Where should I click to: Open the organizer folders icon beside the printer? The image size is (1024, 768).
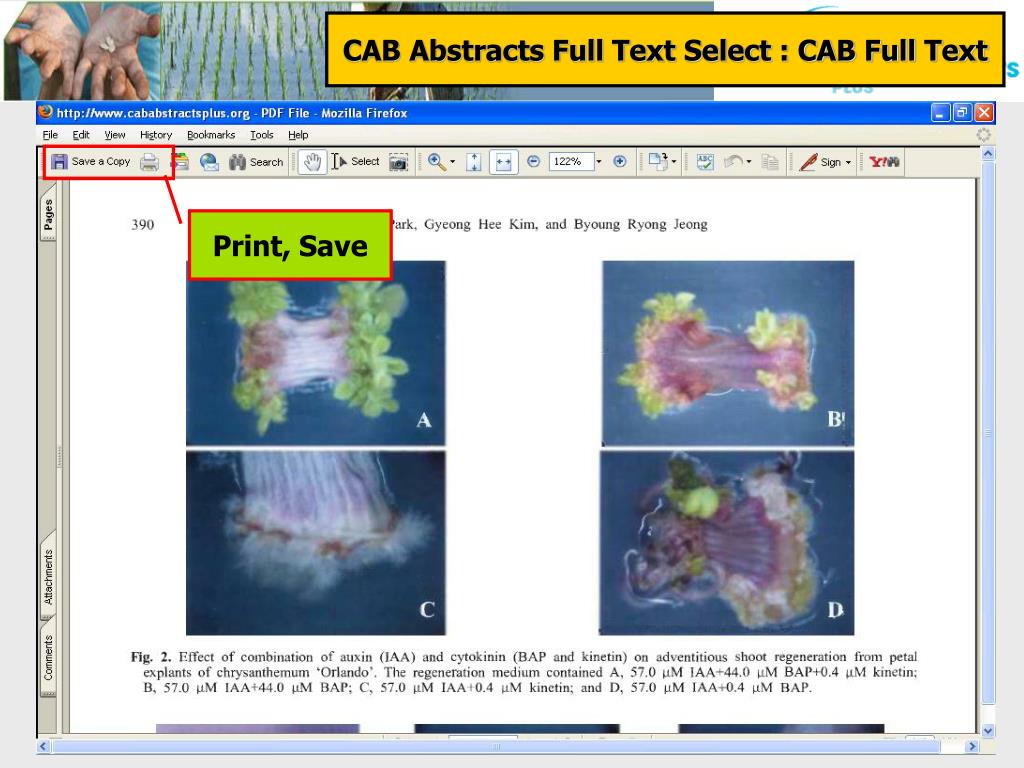(181, 161)
